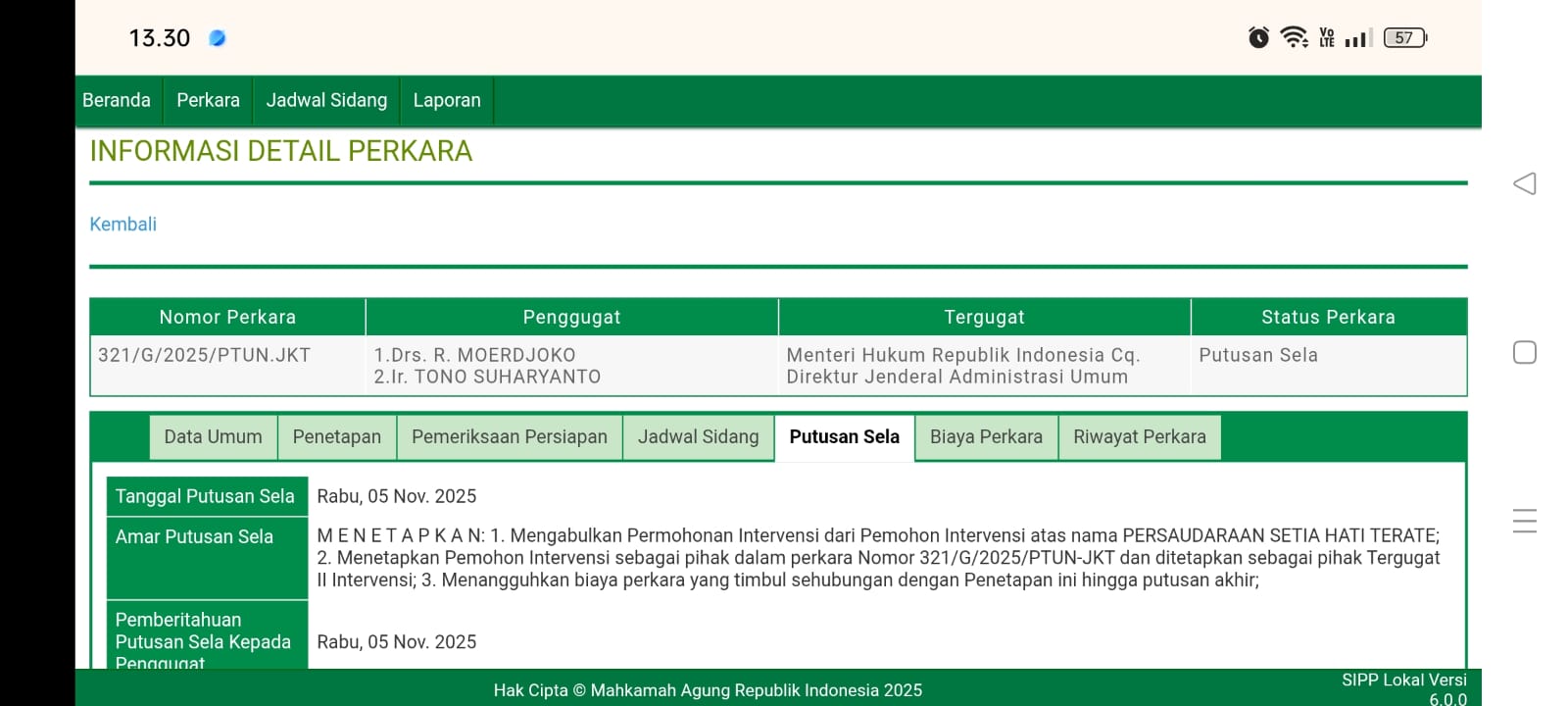Go to Jadwal Sidang in top menu
Viewport: 1568px width, 706px height.
pyautogui.click(x=326, y=100)
